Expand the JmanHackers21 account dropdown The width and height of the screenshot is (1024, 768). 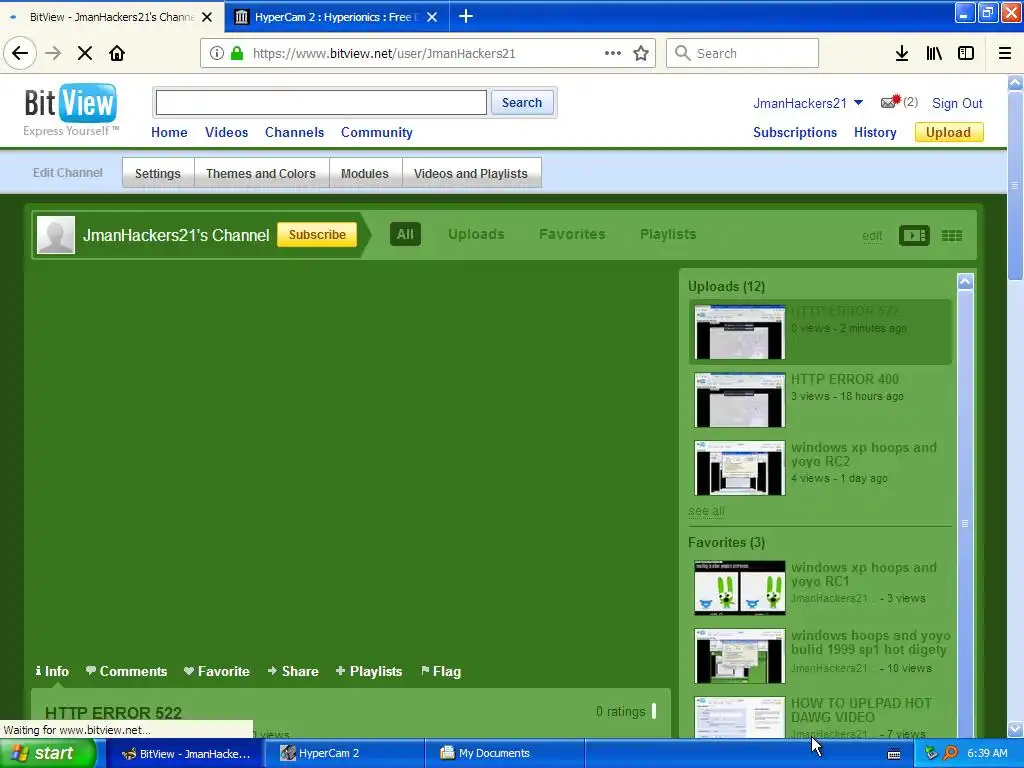[859, 103]
